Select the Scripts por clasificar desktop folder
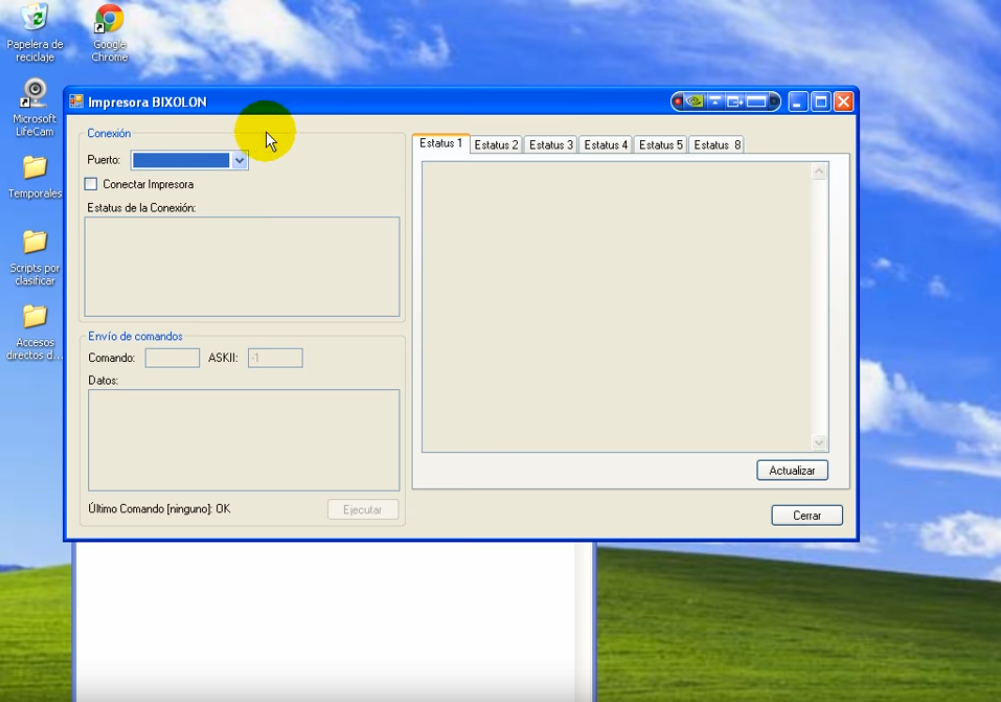 pyautogui.click(x=34, y=258)
